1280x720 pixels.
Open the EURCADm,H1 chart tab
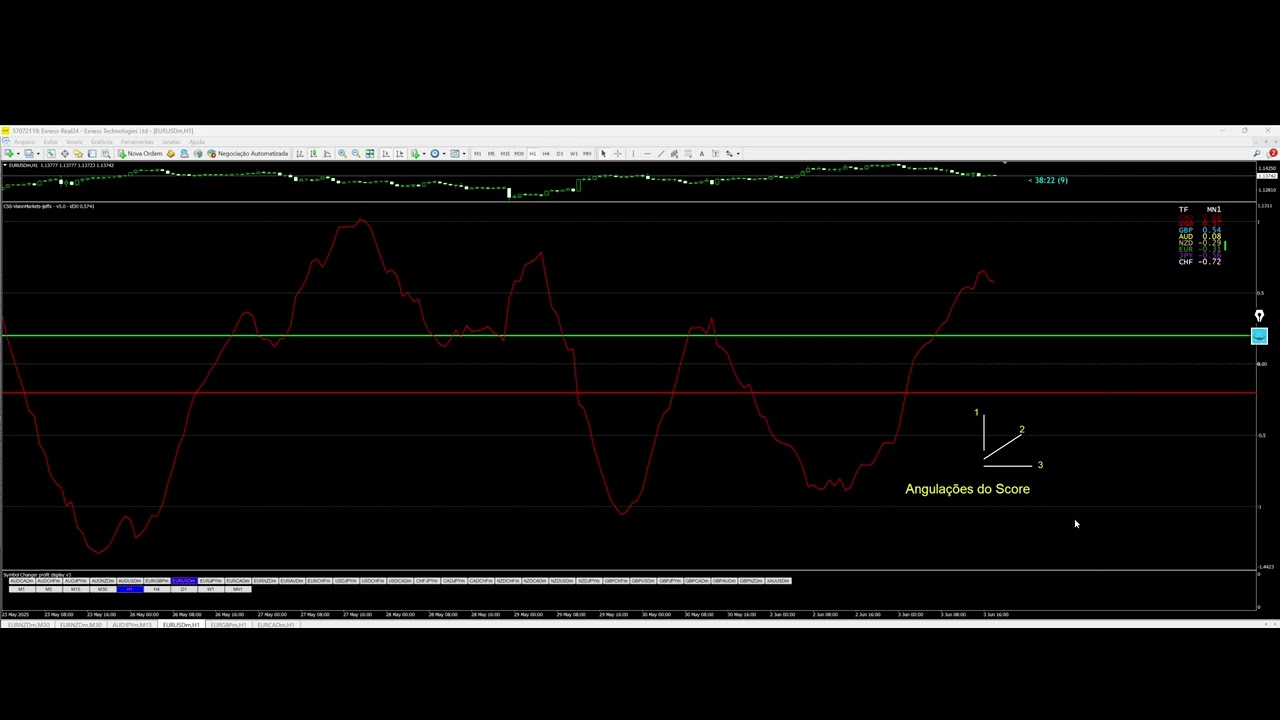(x=276, y=625)
